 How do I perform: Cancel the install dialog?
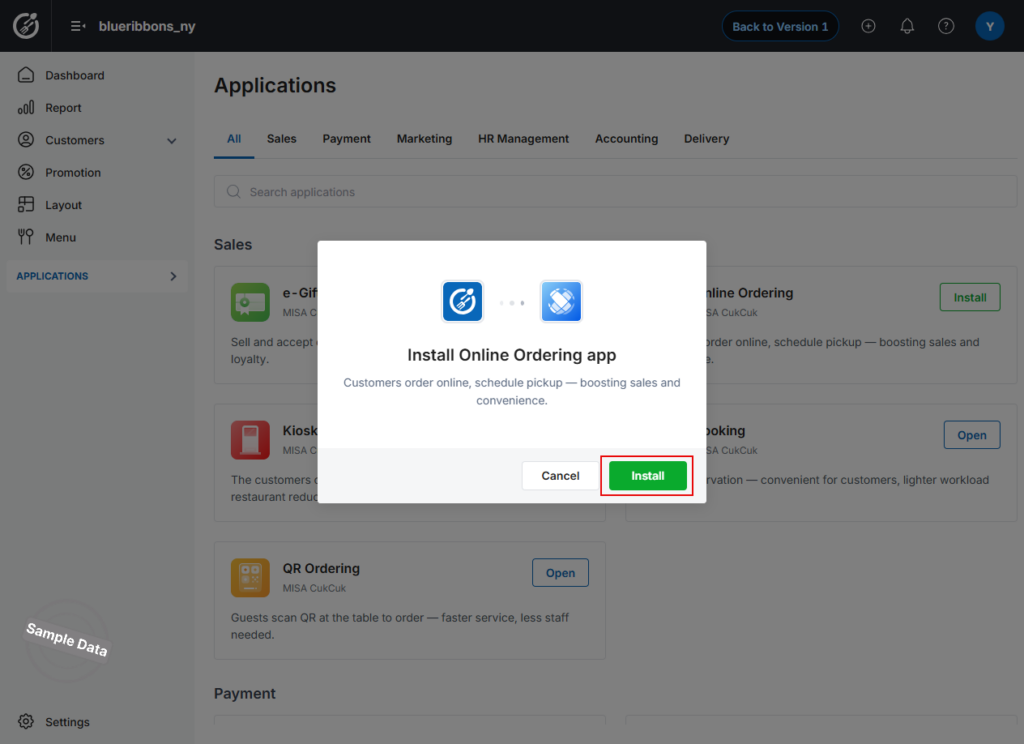pyautogui.click(x=560, y=476)
